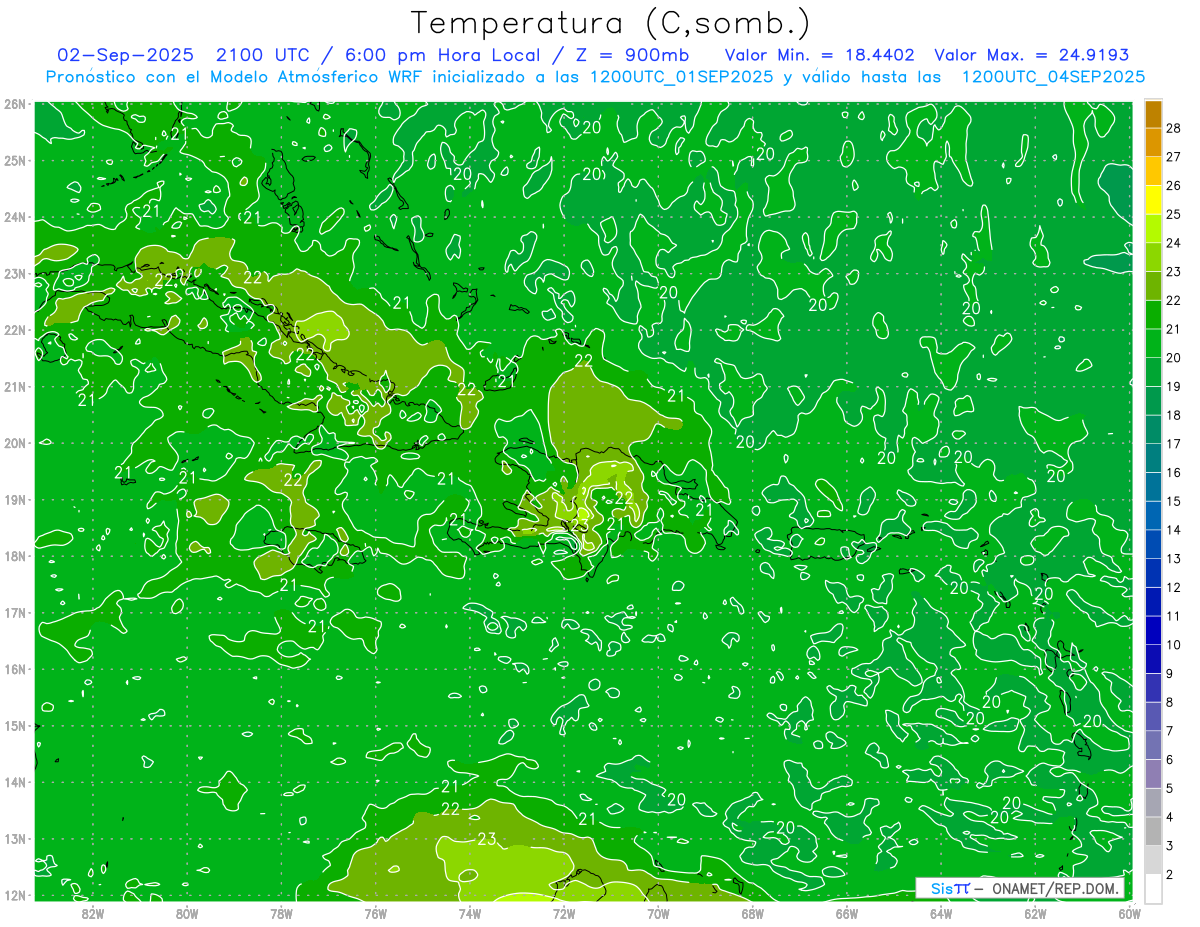Pick the yellow swatch between 25 and 26
The width and height of the screenshot is (1200, 927).
click(x=1153, y=200)
